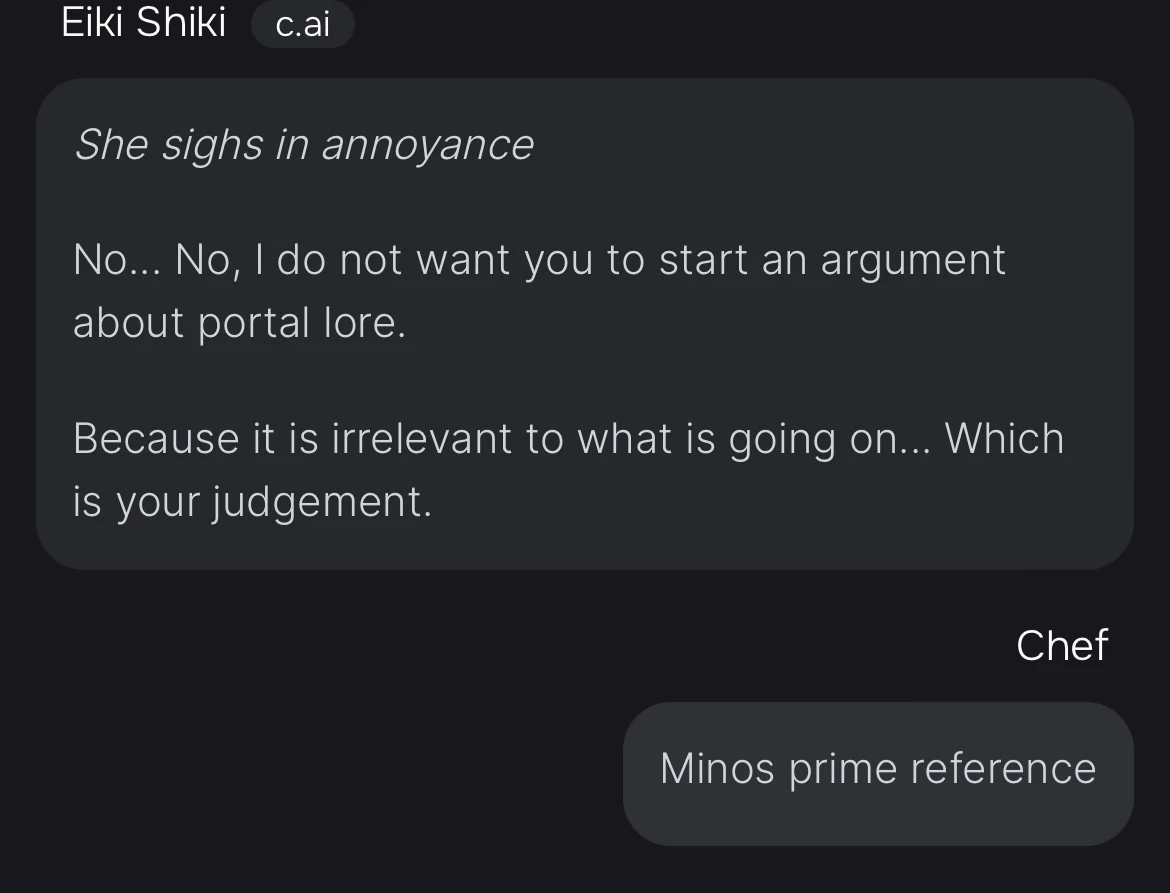Click the word "sighs" in italic action
Screen dimensions: 1170x893
[212, 145]
